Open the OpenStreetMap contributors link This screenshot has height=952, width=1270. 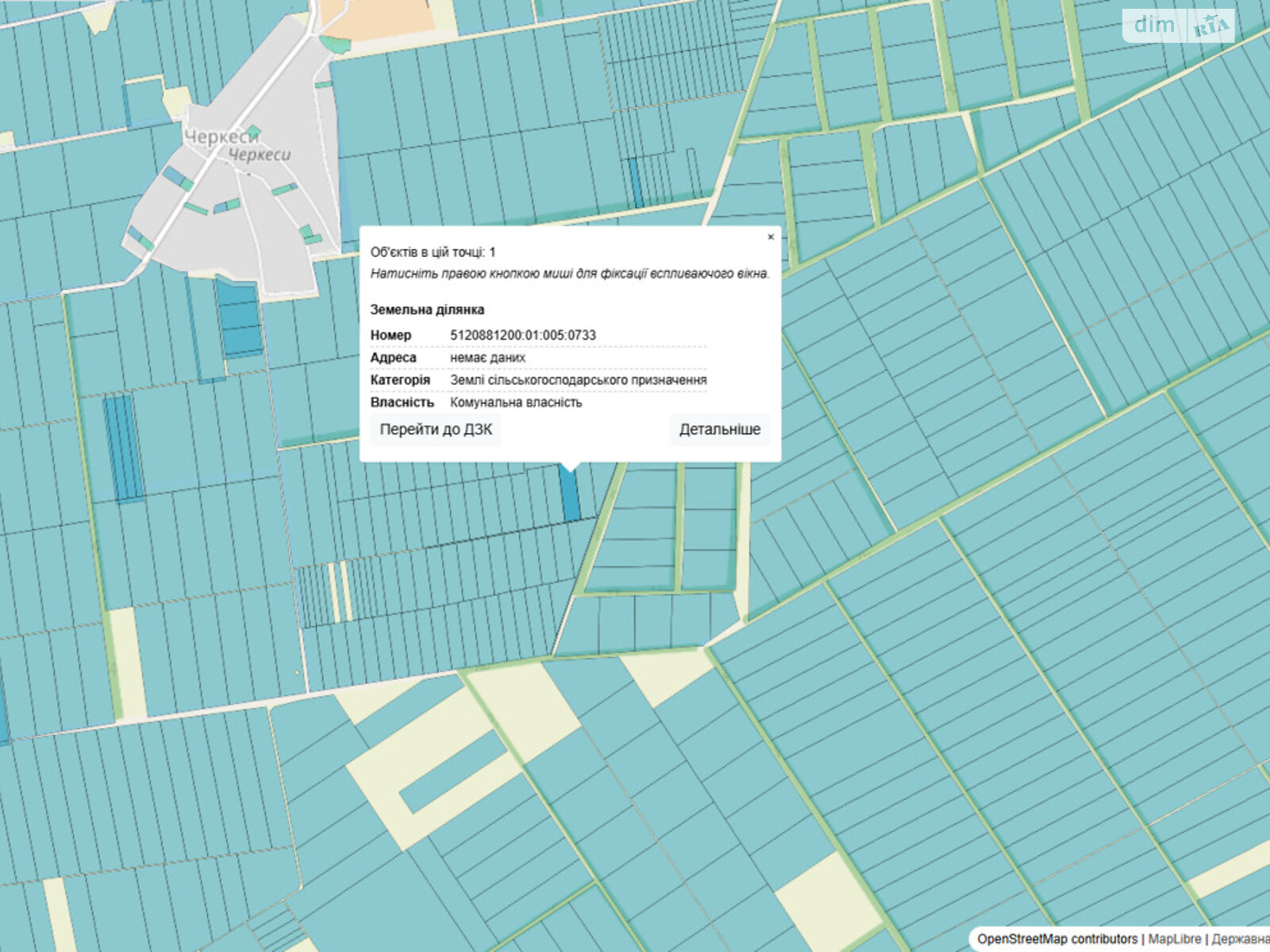coord(1056,939)
